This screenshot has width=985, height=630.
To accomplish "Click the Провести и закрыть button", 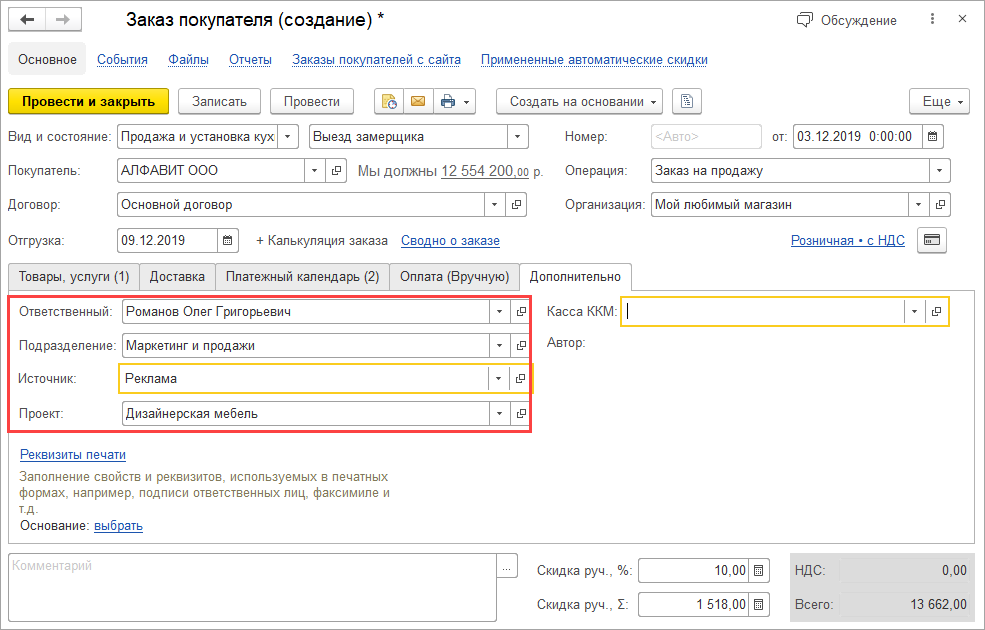I will pyautogui.click(x=89, y=101).
